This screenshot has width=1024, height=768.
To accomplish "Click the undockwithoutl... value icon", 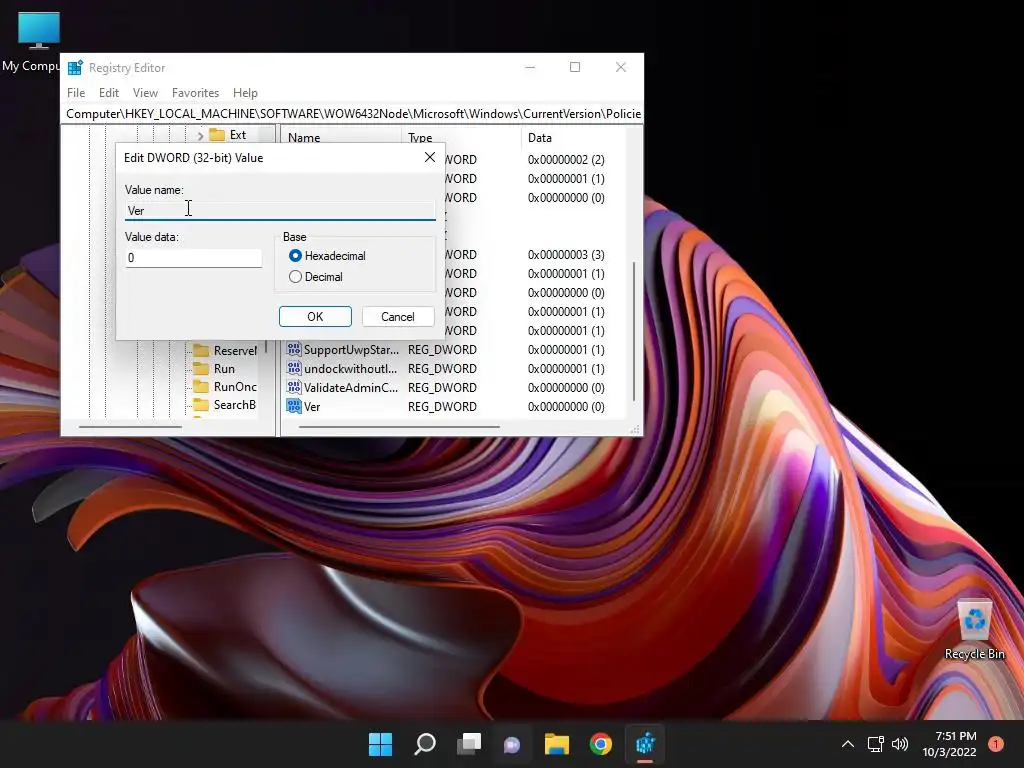I will click(x=294, y=368).
